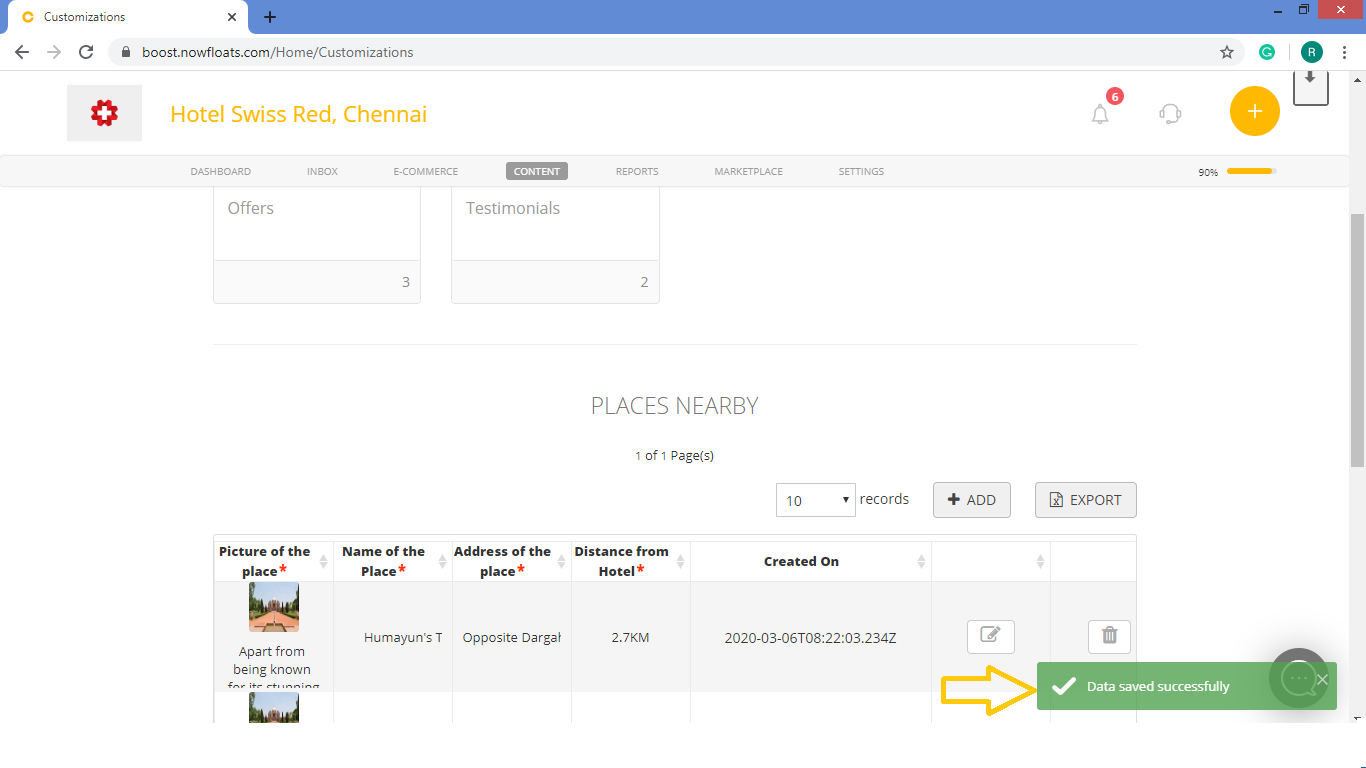Viewport: 1366px width, 768px height.
Task: Open the REPORTS menu
Action: 637,171
